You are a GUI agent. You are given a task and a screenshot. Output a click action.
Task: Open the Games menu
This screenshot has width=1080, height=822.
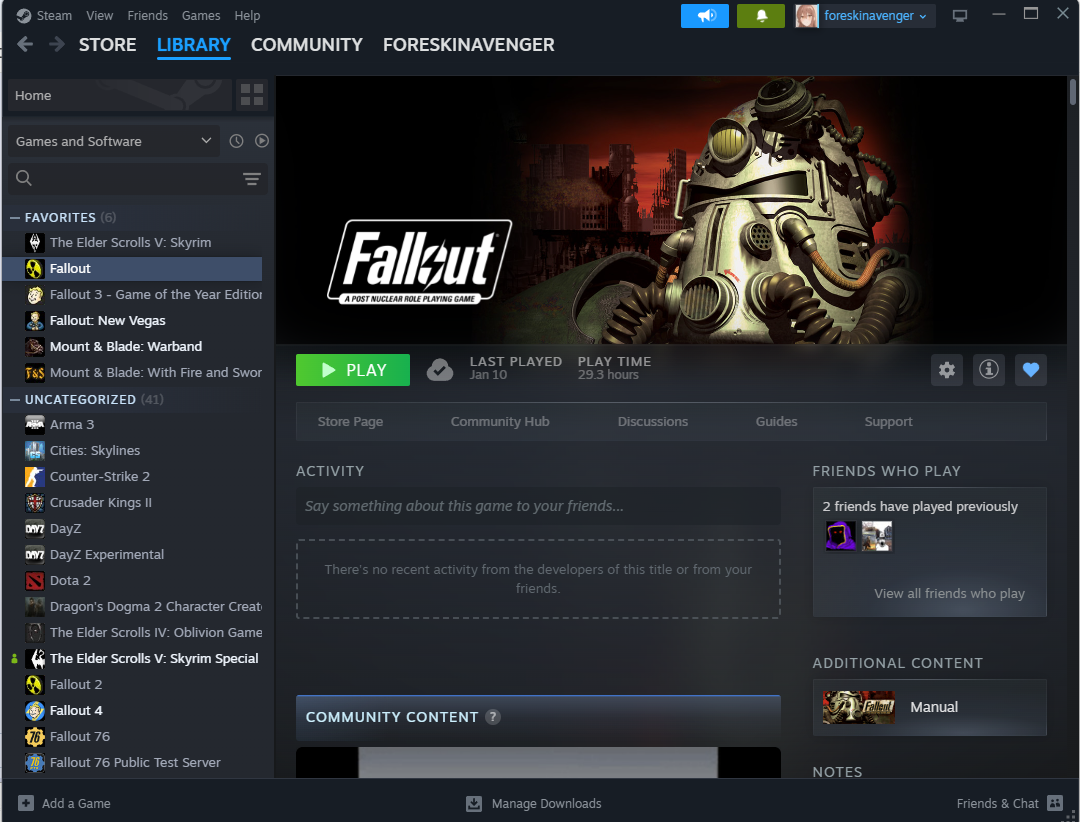(x=201, y=15)
